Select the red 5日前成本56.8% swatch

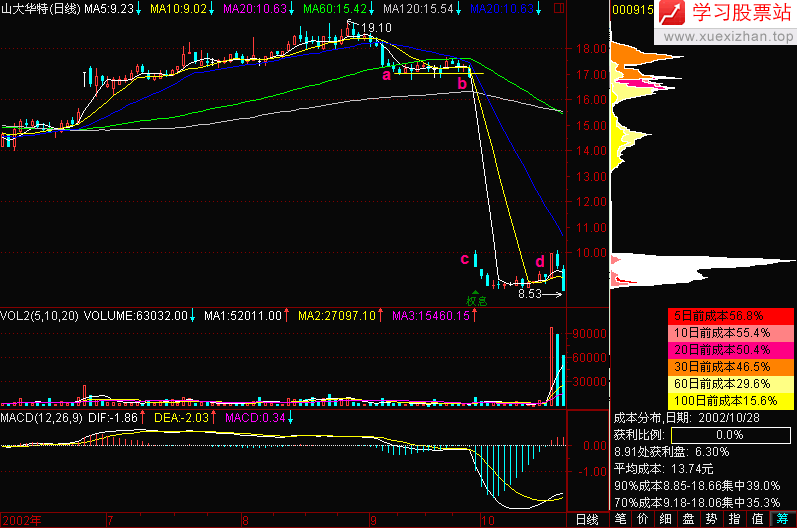tap(730, 316)
